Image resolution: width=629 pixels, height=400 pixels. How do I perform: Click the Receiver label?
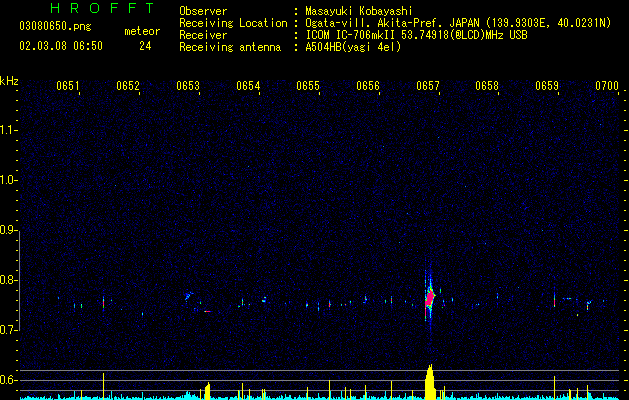point(203,35)
